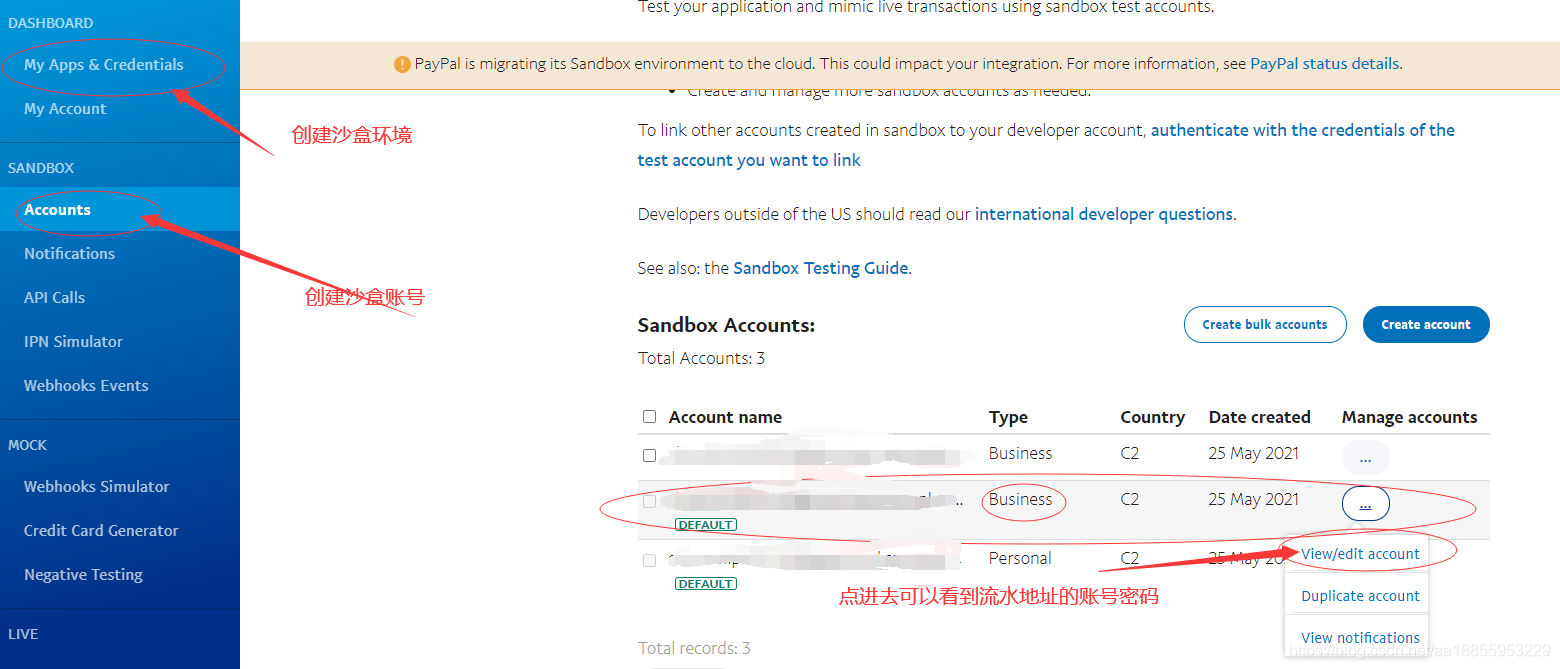Image resolution: width=1560 pixels, height=669 pixels.
Task: Choose Duplicate account from menu
Action: click(1360, 596)
